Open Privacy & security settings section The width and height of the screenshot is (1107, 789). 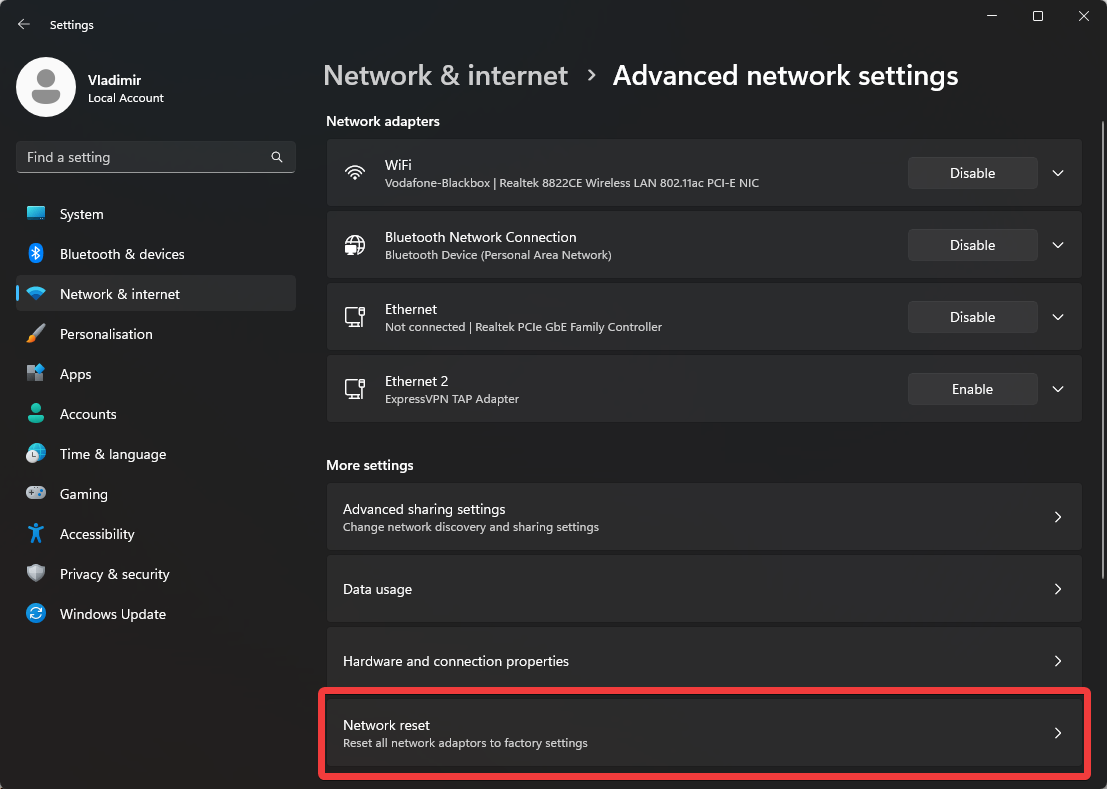[114, 574]
